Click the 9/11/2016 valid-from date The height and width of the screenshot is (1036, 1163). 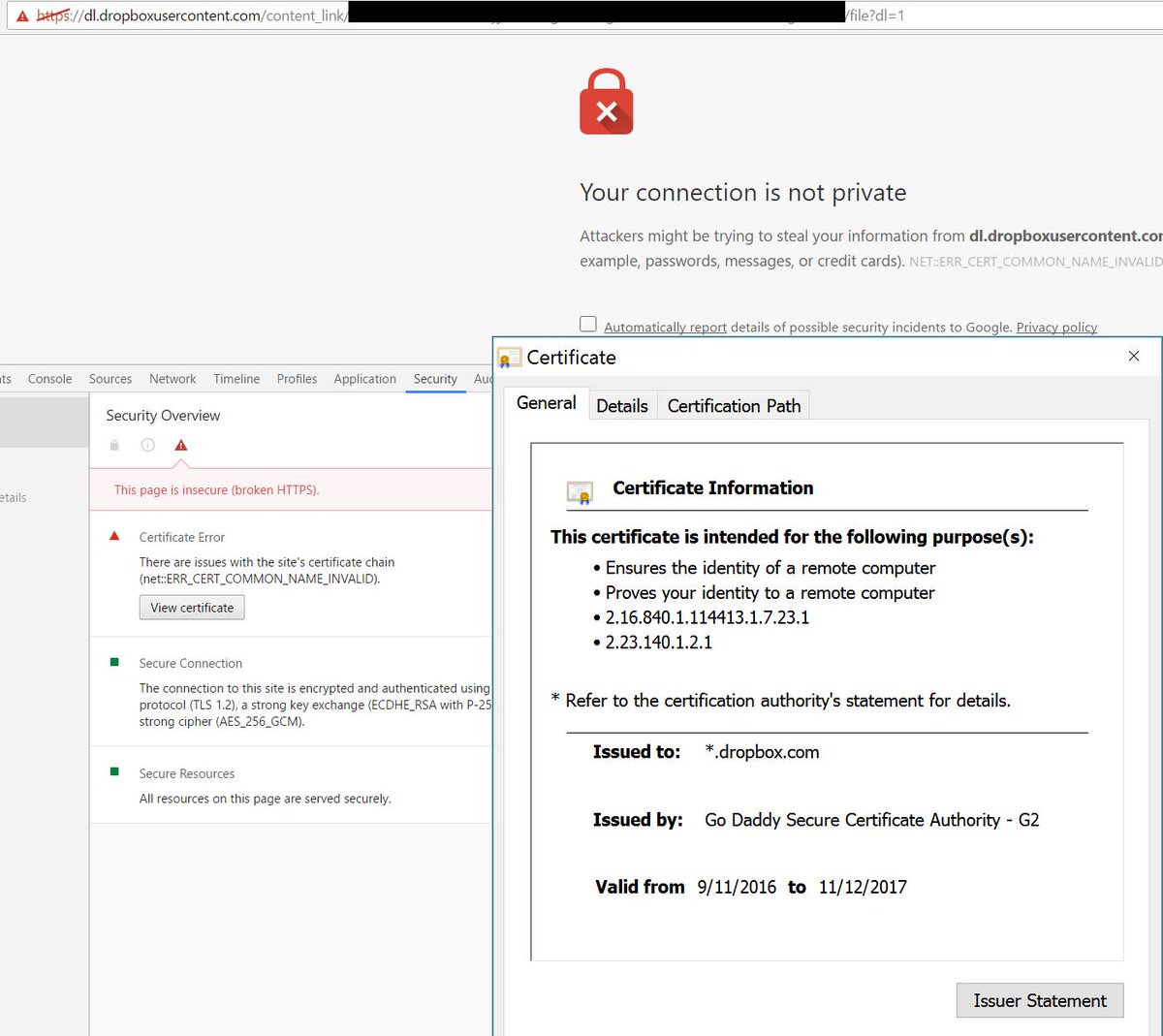point(737,887)
